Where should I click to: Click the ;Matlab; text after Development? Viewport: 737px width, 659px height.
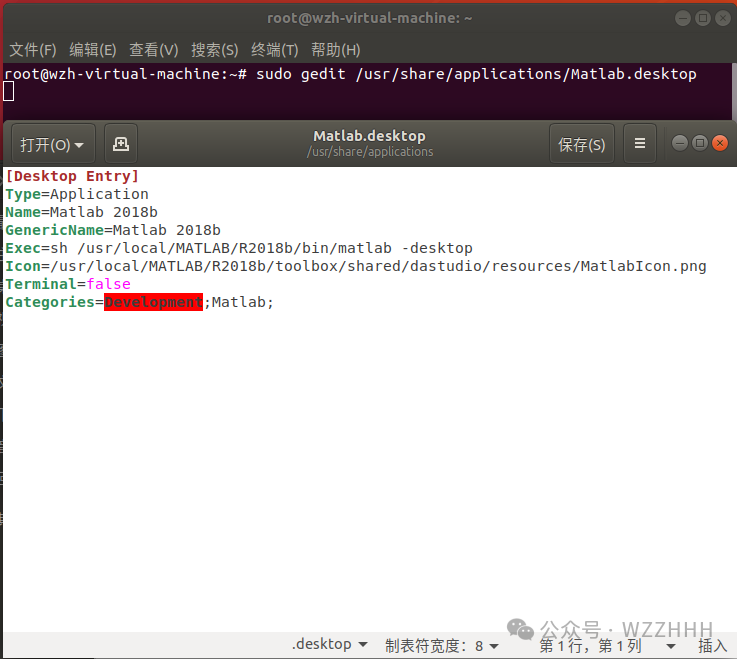point(238,302)
